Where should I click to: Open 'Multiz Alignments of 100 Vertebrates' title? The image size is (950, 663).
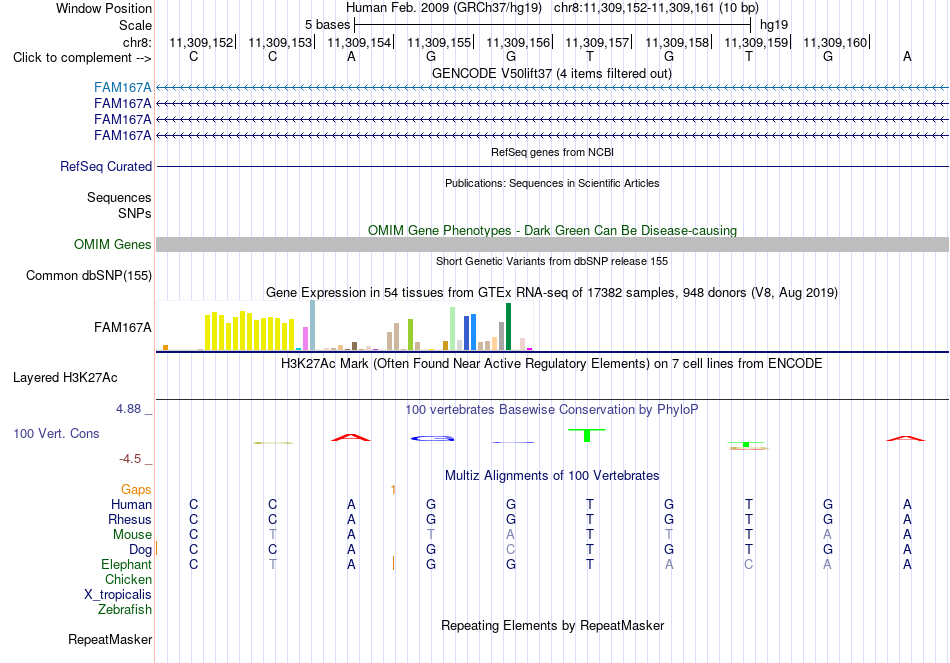click(552, 476)
